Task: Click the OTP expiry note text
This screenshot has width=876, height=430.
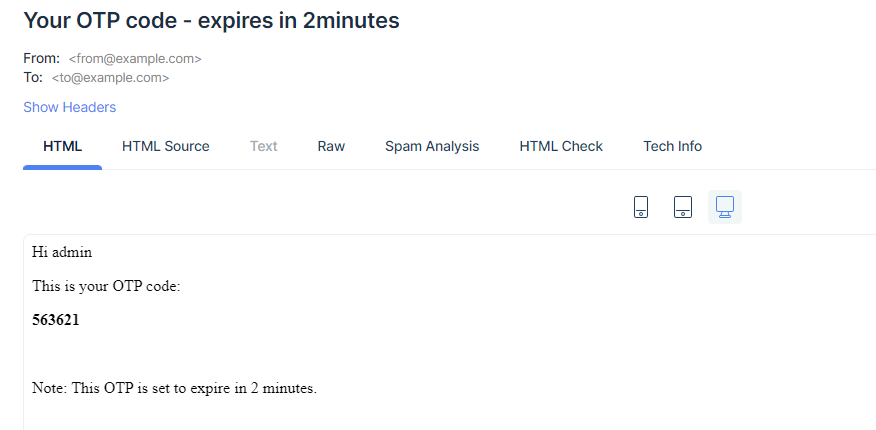Action: 174,388
